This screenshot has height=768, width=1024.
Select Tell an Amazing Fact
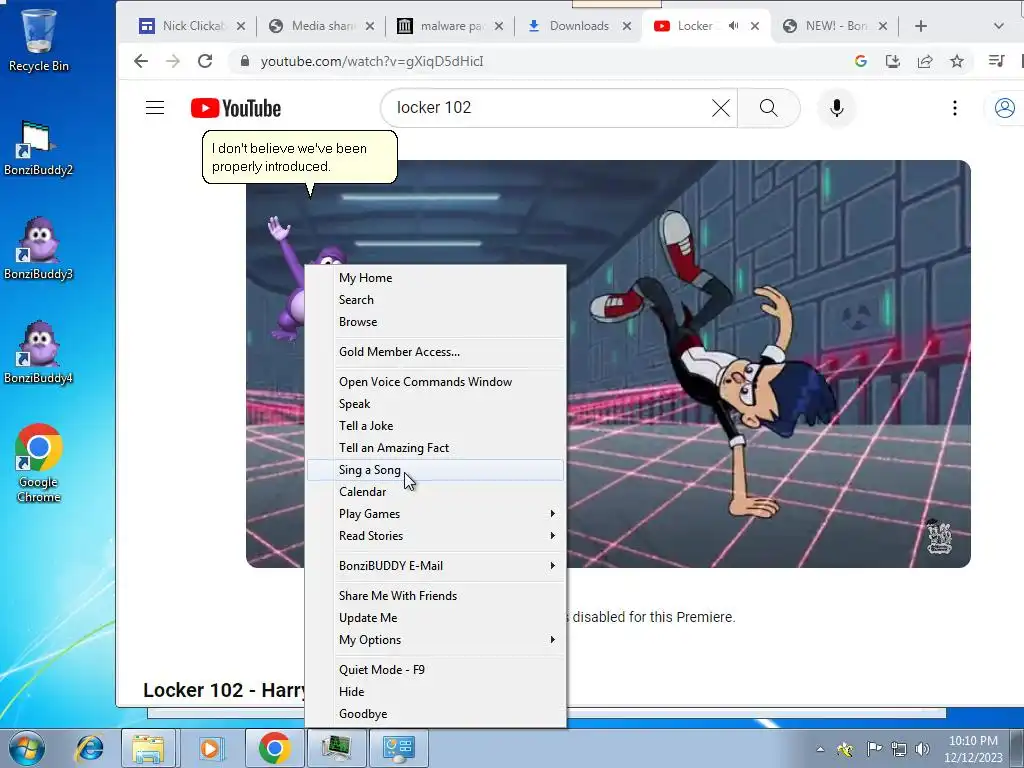click(x=435, y=448)
